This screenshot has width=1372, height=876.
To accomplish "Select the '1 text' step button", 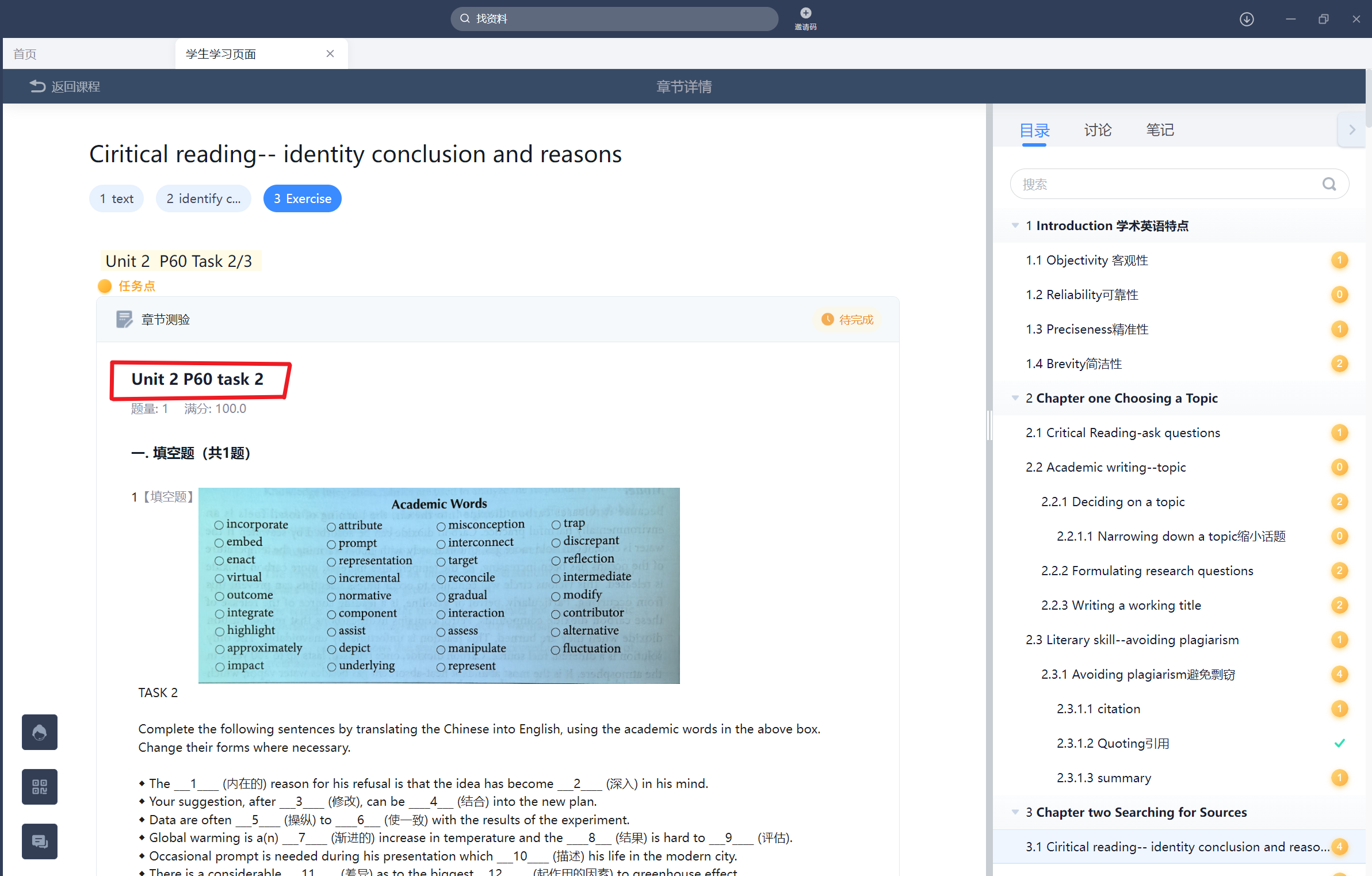I will click(117, 198).
